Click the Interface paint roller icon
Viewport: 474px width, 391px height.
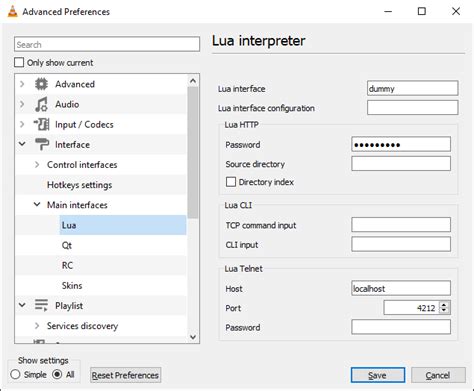coord(42,144)
